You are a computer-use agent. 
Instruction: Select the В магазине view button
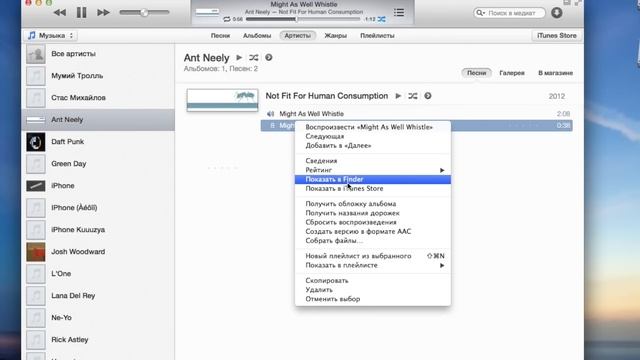click(556, 73)
